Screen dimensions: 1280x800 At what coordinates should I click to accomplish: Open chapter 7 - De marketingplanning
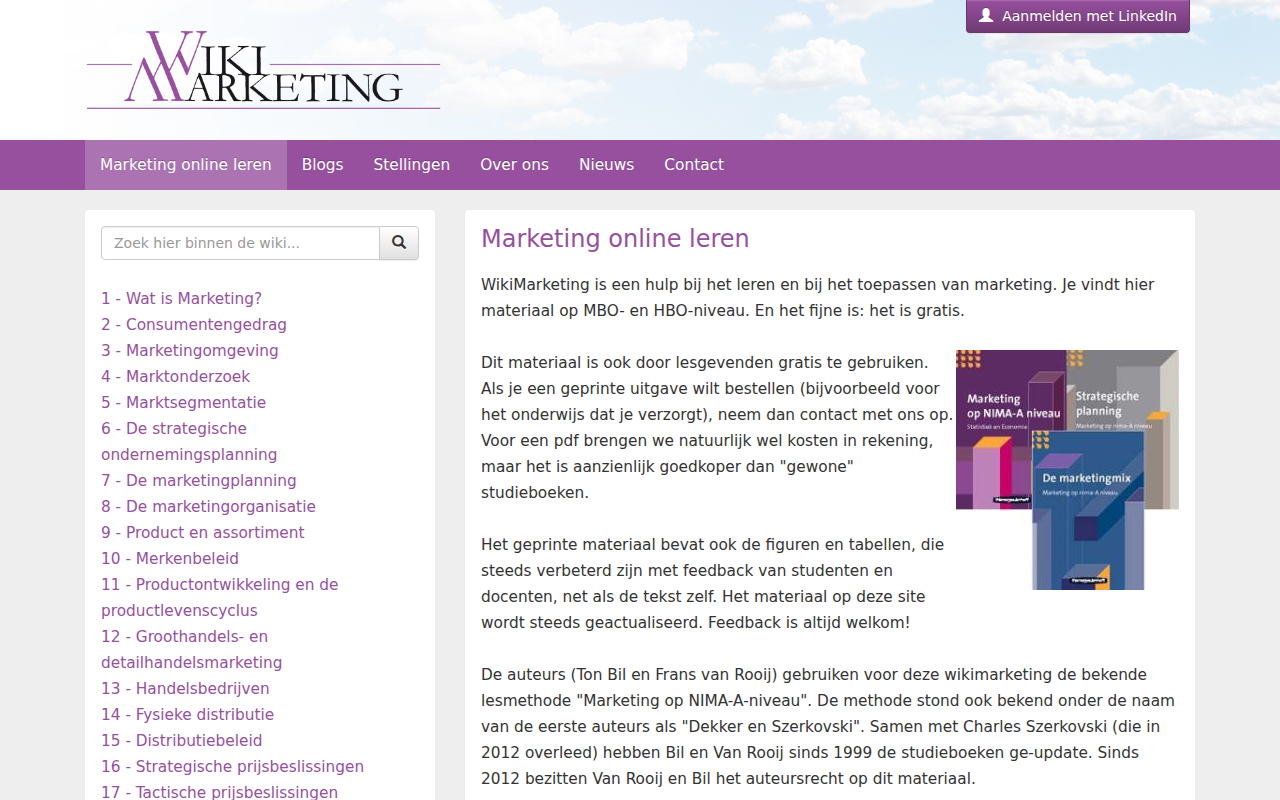[x=199, y=480]
